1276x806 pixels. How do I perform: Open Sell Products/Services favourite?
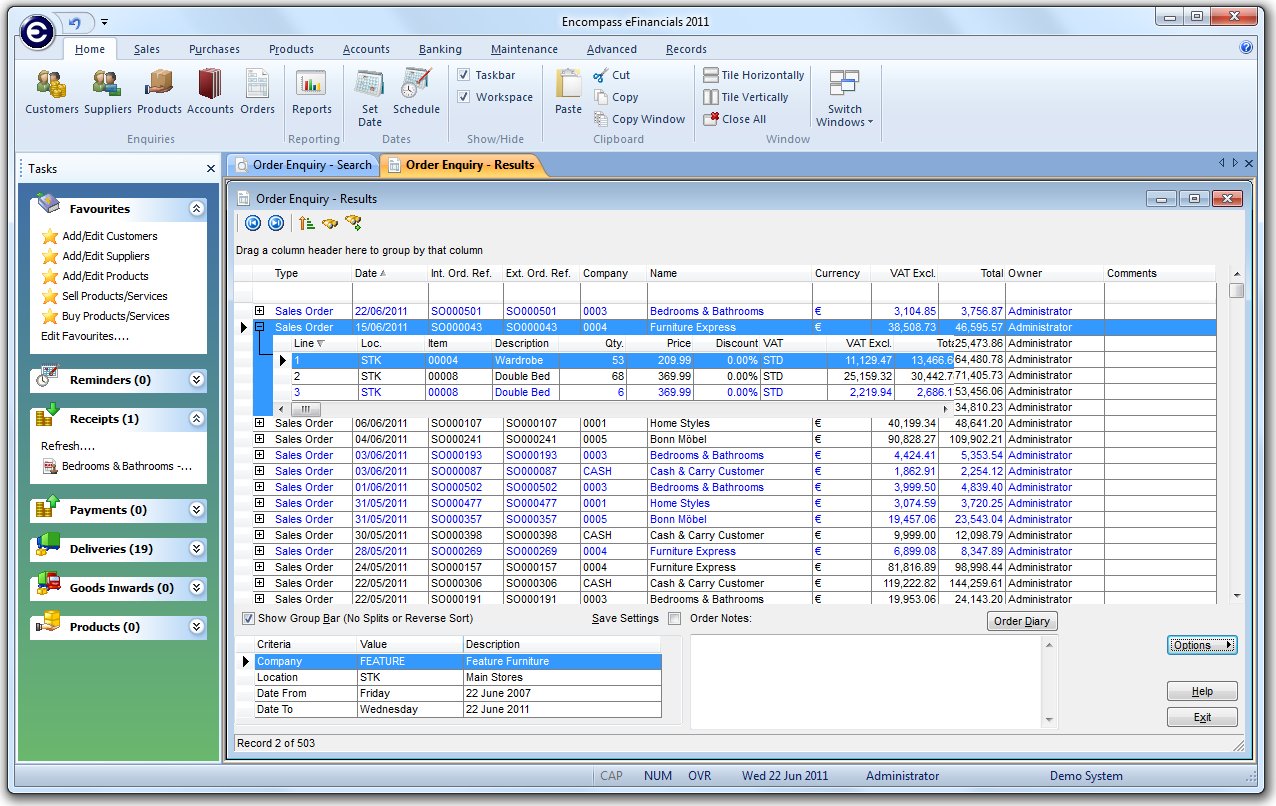click(115, 296)
